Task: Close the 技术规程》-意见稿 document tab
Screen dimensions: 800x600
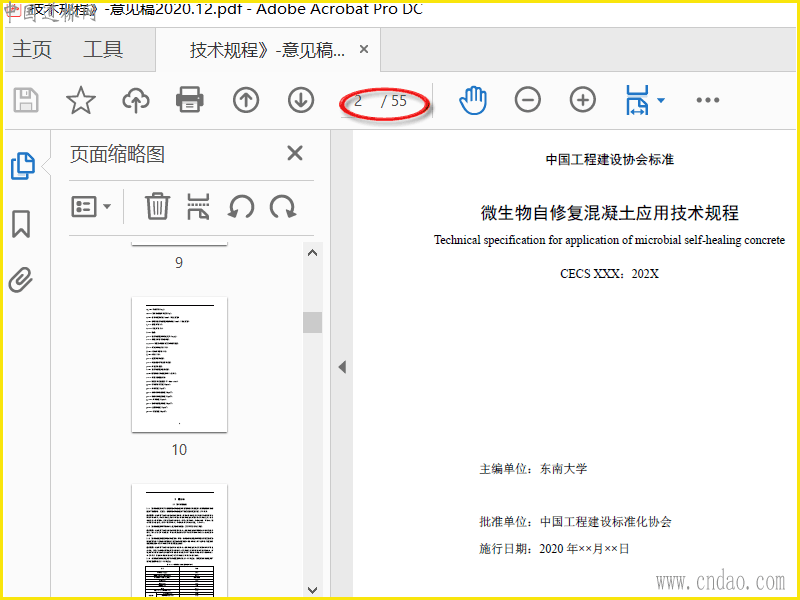Action: 364,49
